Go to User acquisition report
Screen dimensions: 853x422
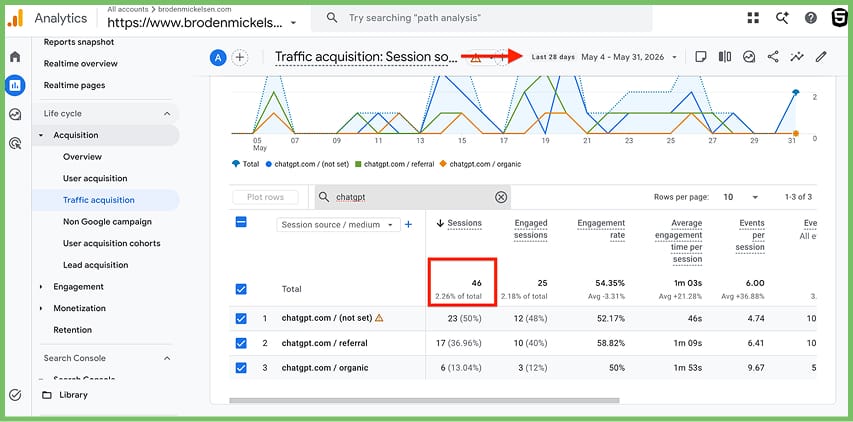pyautogui.click(x=95, y=178)
